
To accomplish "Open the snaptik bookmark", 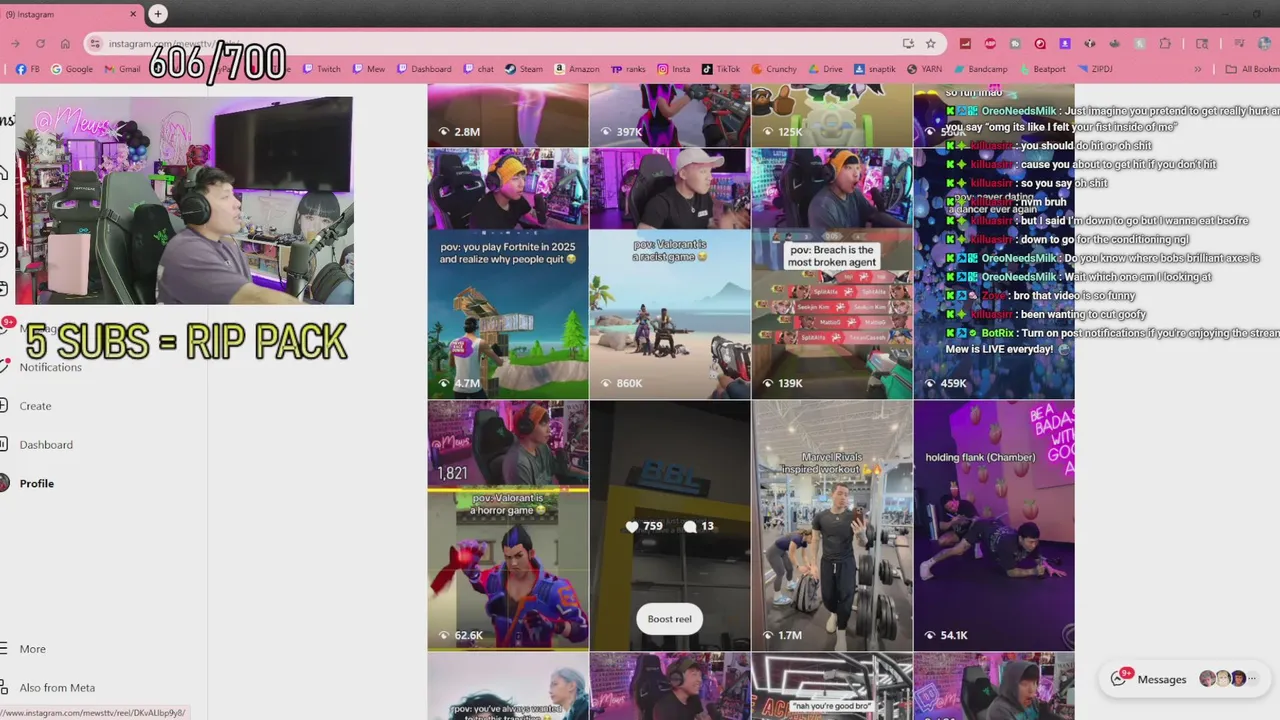I will coord(874,69).
